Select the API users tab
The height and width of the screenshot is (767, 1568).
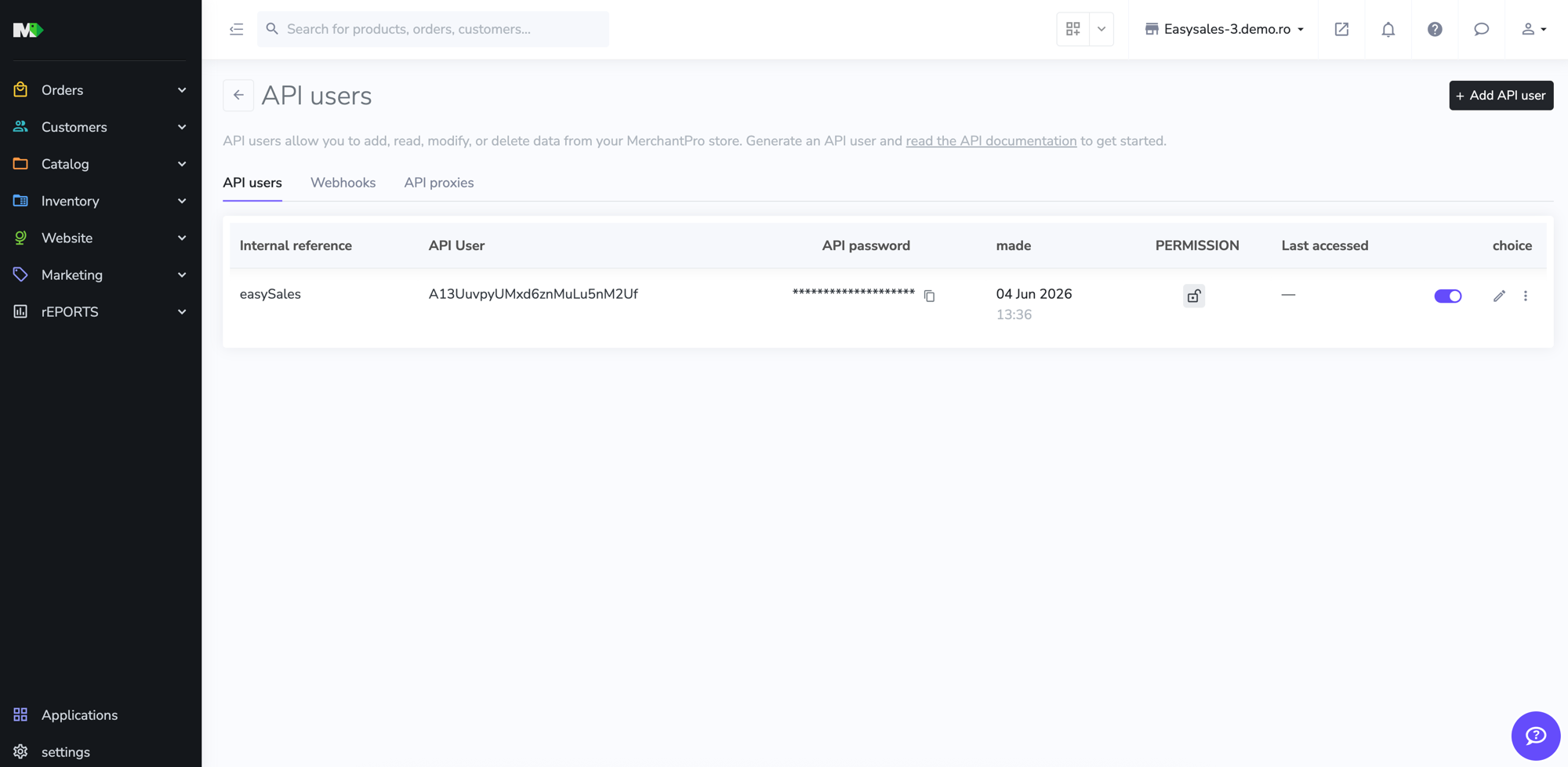pyautogui.click(x=252, y=183)
